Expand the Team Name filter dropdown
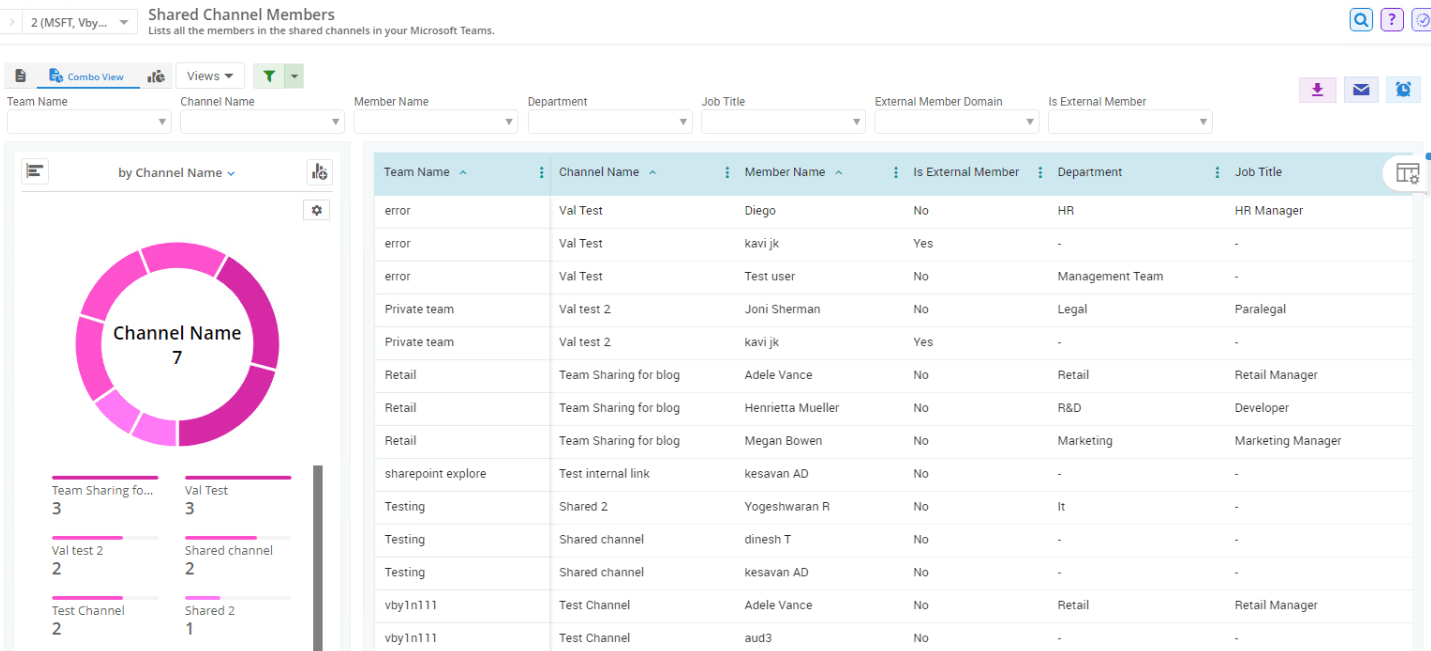 (162, 122)
